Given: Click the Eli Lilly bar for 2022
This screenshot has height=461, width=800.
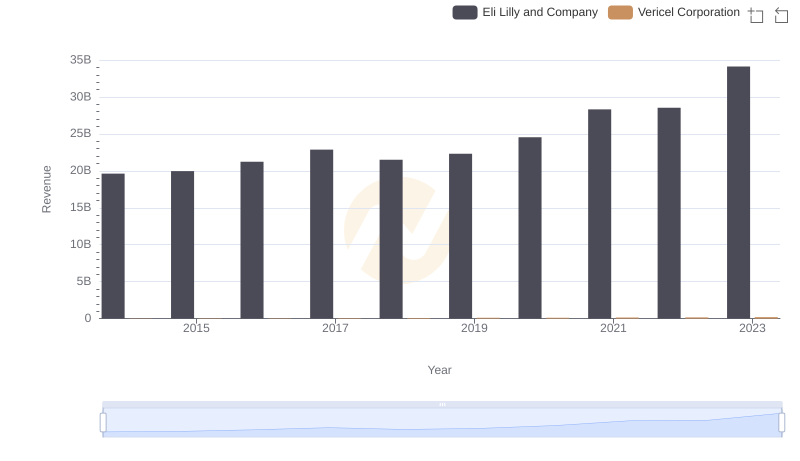Looking at the screenshot, I should pos(669,213).
